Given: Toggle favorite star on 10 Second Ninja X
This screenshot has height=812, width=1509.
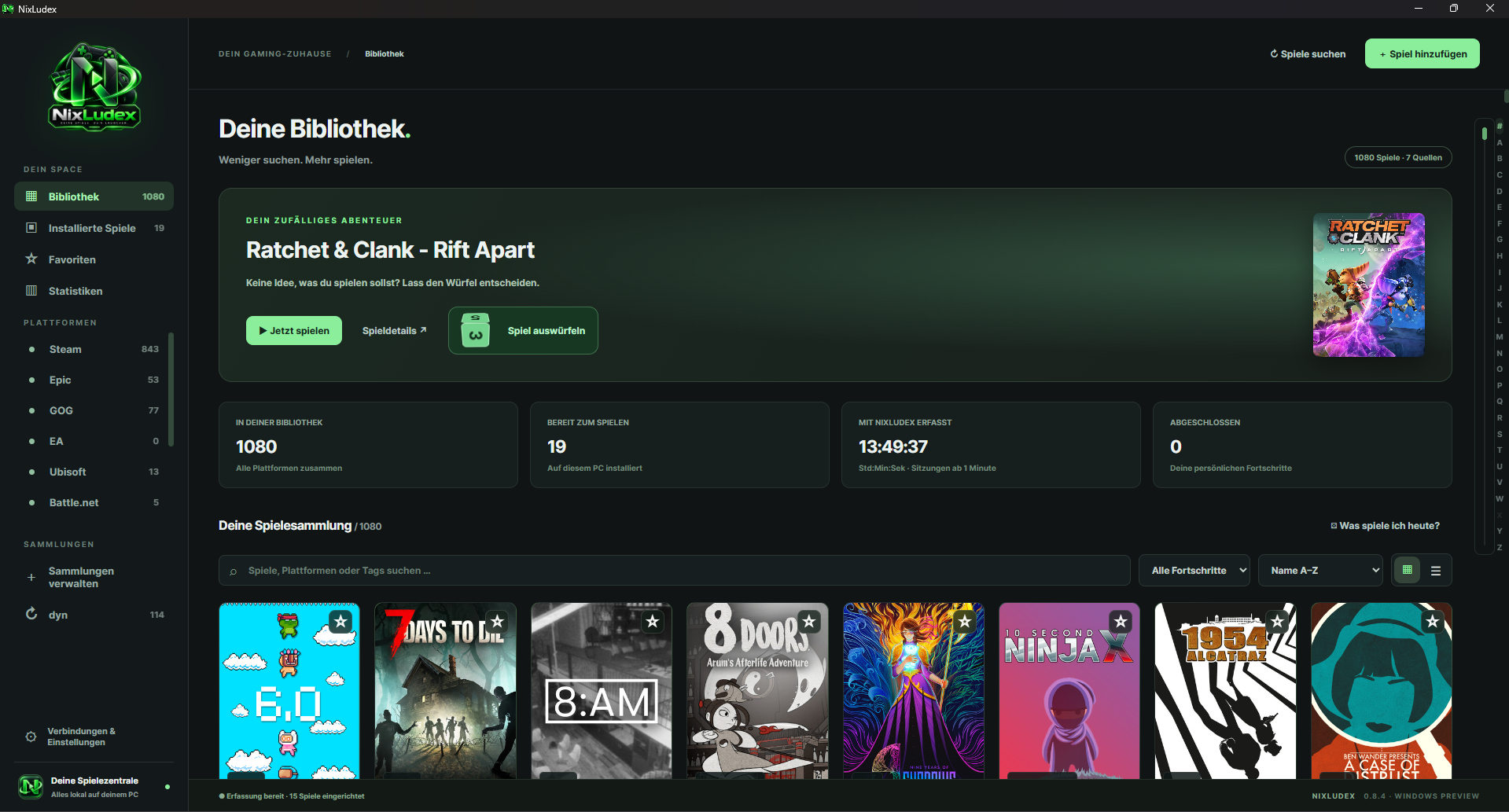Looking at the screenshot, I should [x=1121, y=622].
